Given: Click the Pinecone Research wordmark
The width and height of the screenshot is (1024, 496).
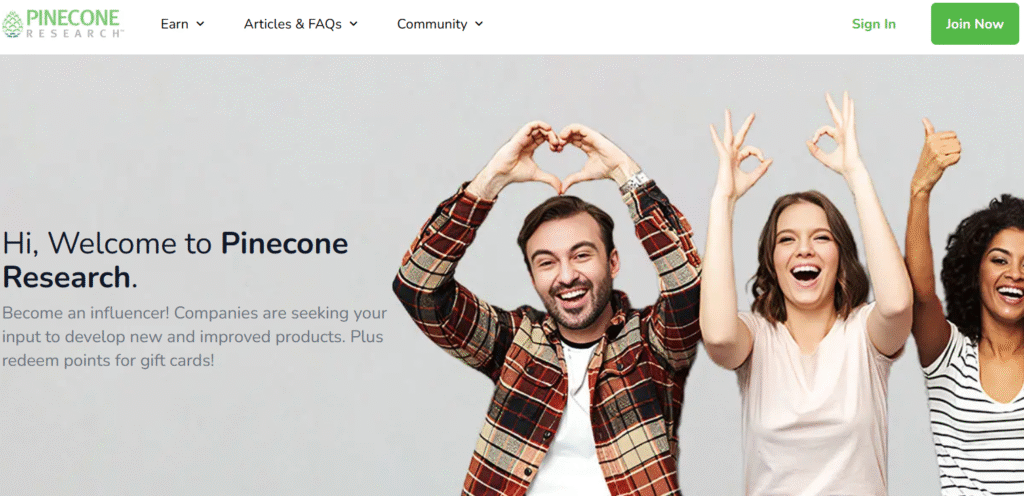Looking at the screenshot, I should point(75,24).
